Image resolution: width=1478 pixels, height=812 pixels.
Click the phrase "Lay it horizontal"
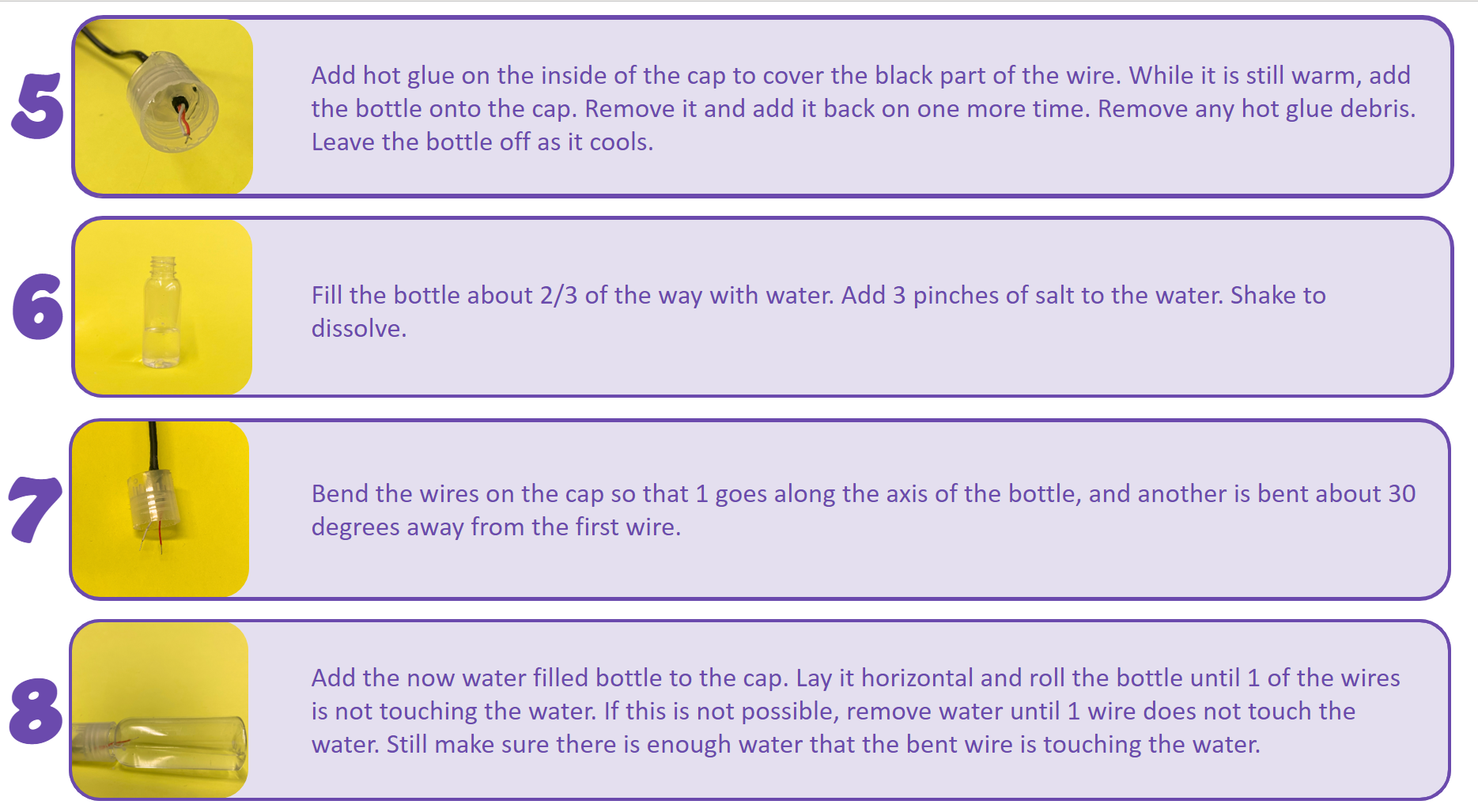[885, 678]
